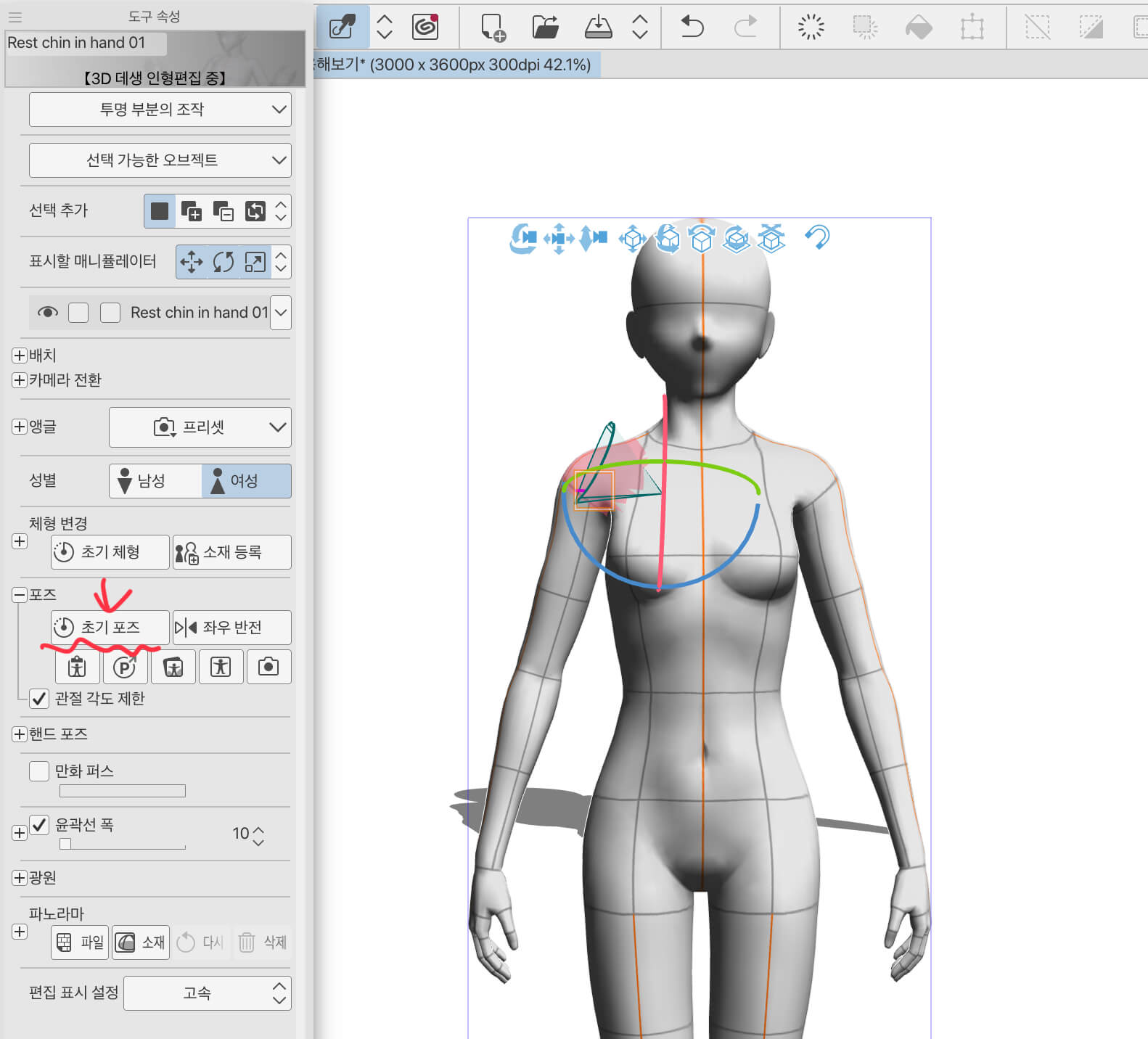Click the scale/transform icon in toolbar
The image size is (1148, 1039).
pos(972,28)
